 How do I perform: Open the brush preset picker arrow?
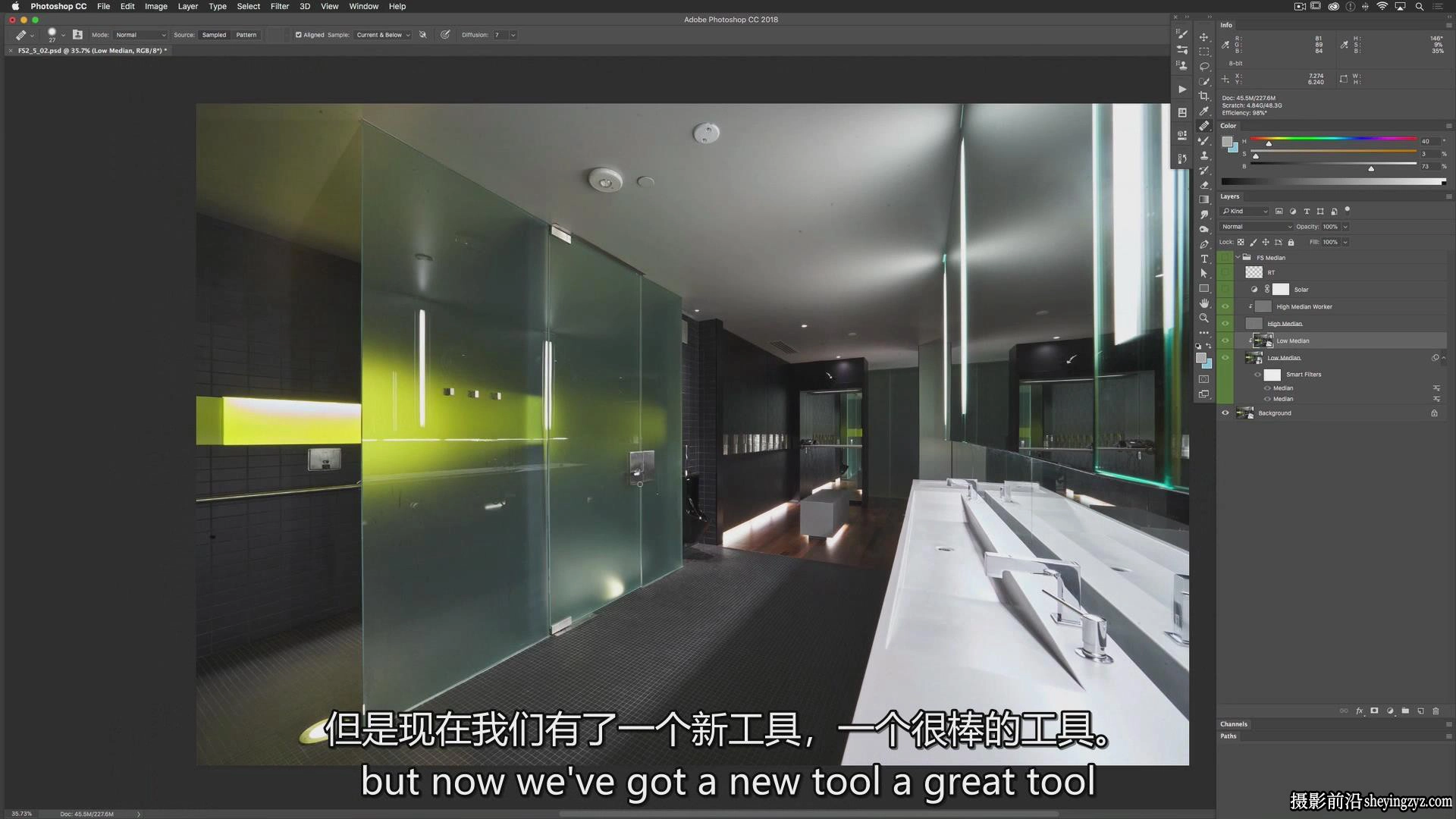coord(63,35)
